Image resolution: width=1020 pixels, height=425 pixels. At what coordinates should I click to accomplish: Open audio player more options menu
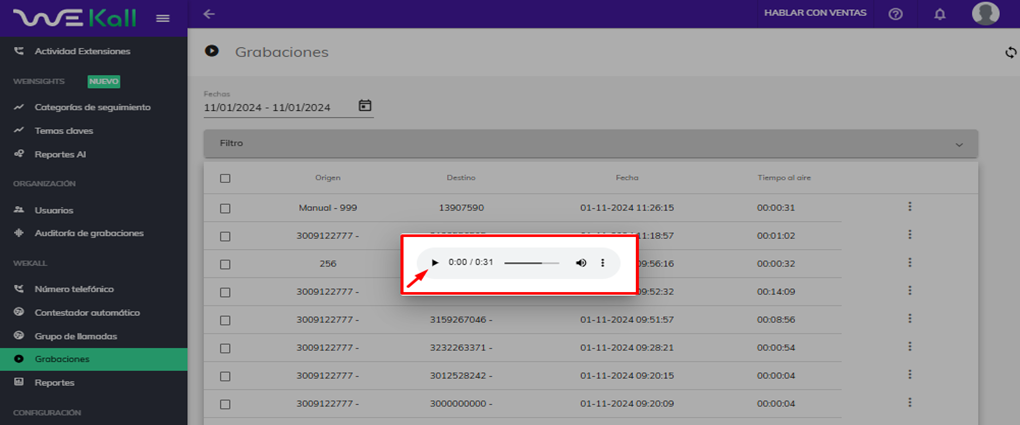click(x=602, y=263)
